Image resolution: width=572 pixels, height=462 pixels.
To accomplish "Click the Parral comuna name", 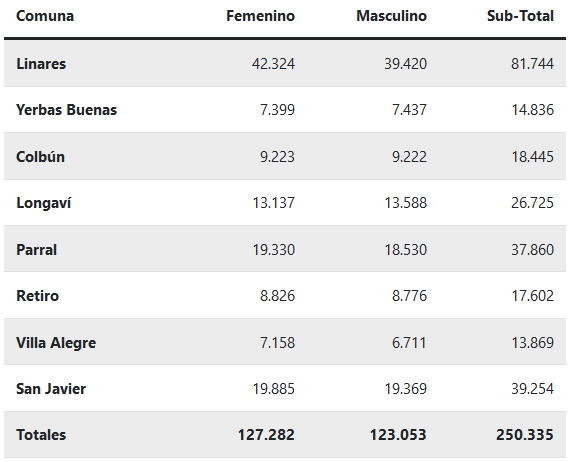I will click(36, 250).
